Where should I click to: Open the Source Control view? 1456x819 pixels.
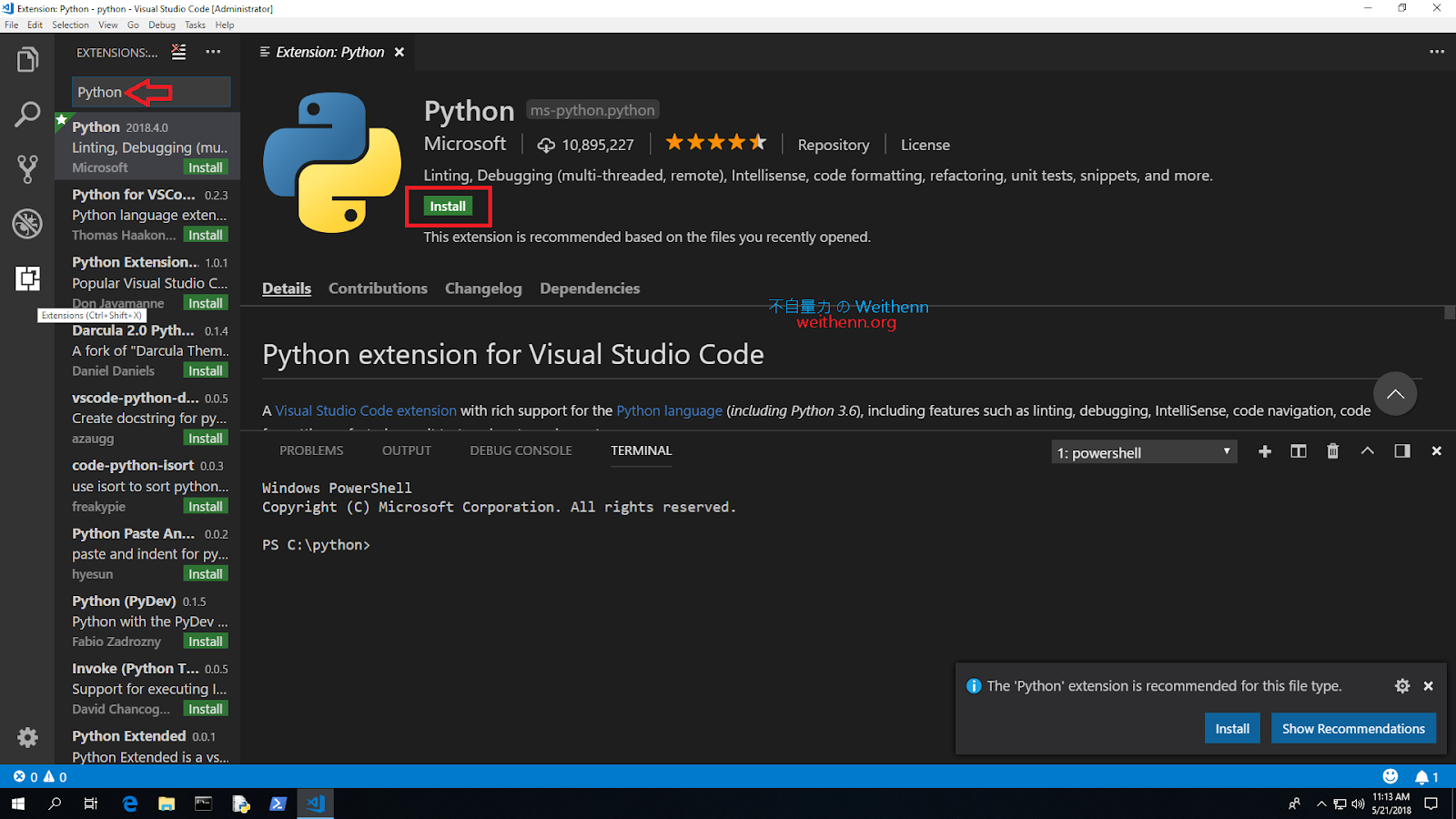point(27,168)
